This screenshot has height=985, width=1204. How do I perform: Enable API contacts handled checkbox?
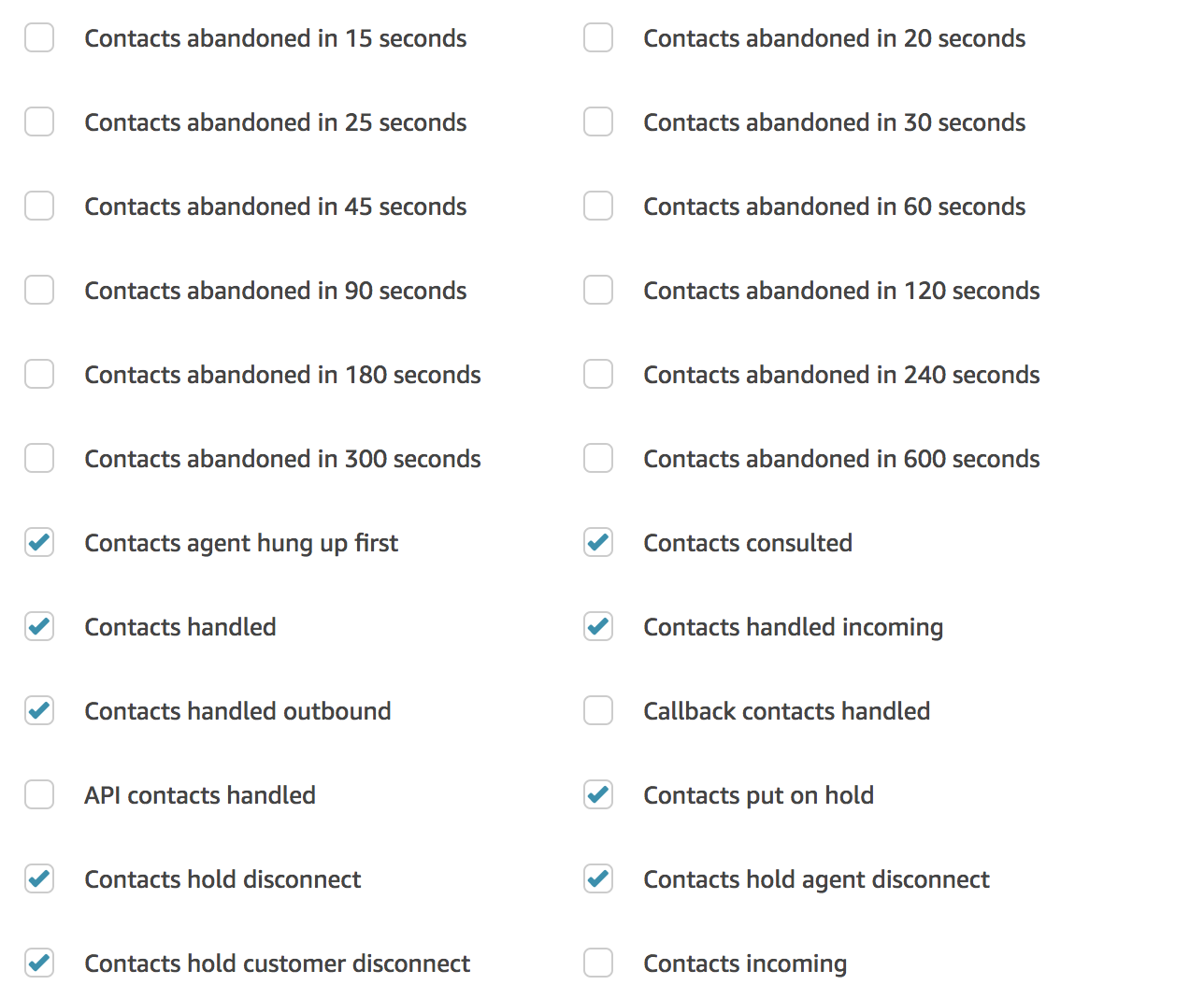coord(39,795)
